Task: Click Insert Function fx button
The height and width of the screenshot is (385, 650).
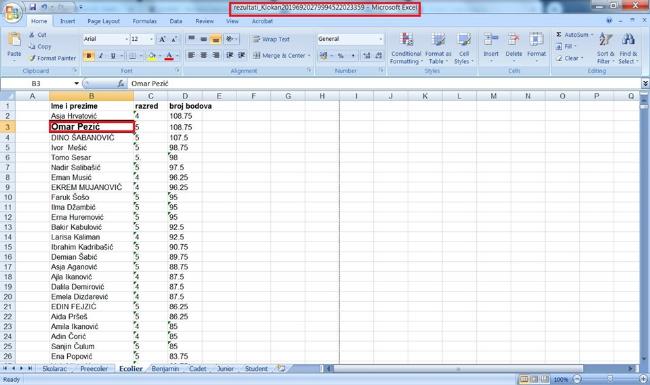Action: [121, 84]
